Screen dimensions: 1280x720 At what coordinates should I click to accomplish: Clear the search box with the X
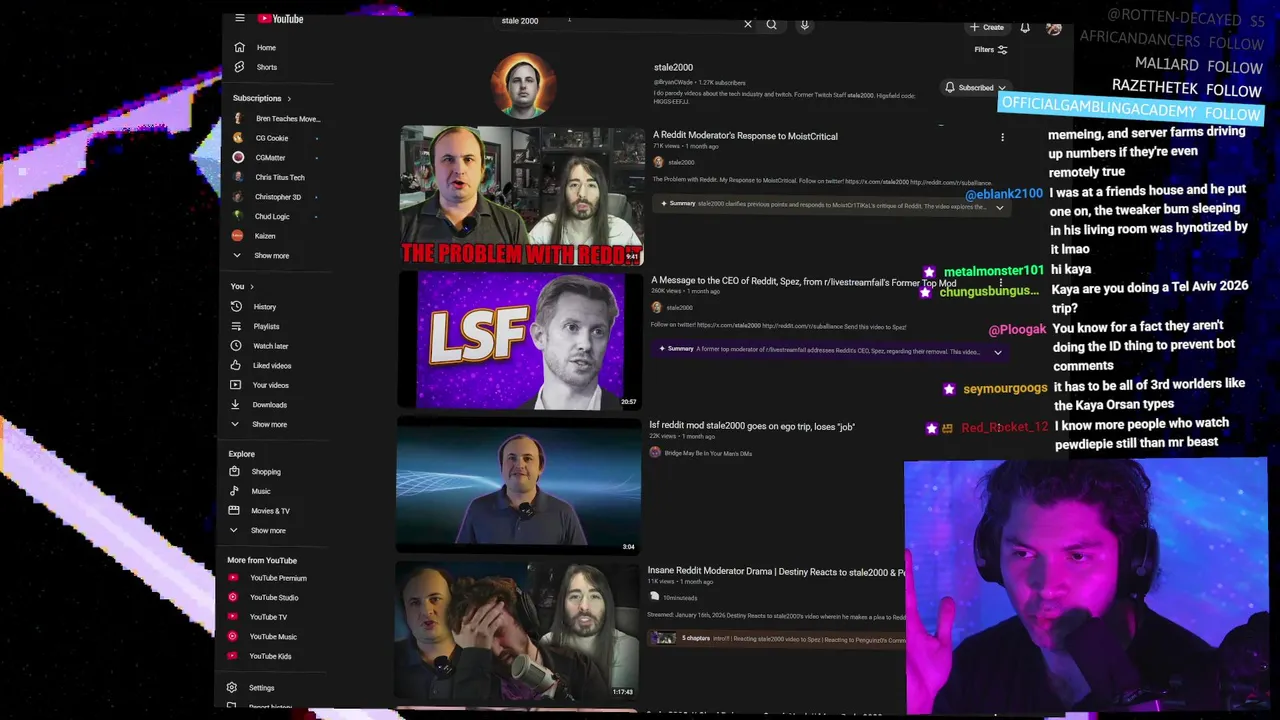click(747, 24)
